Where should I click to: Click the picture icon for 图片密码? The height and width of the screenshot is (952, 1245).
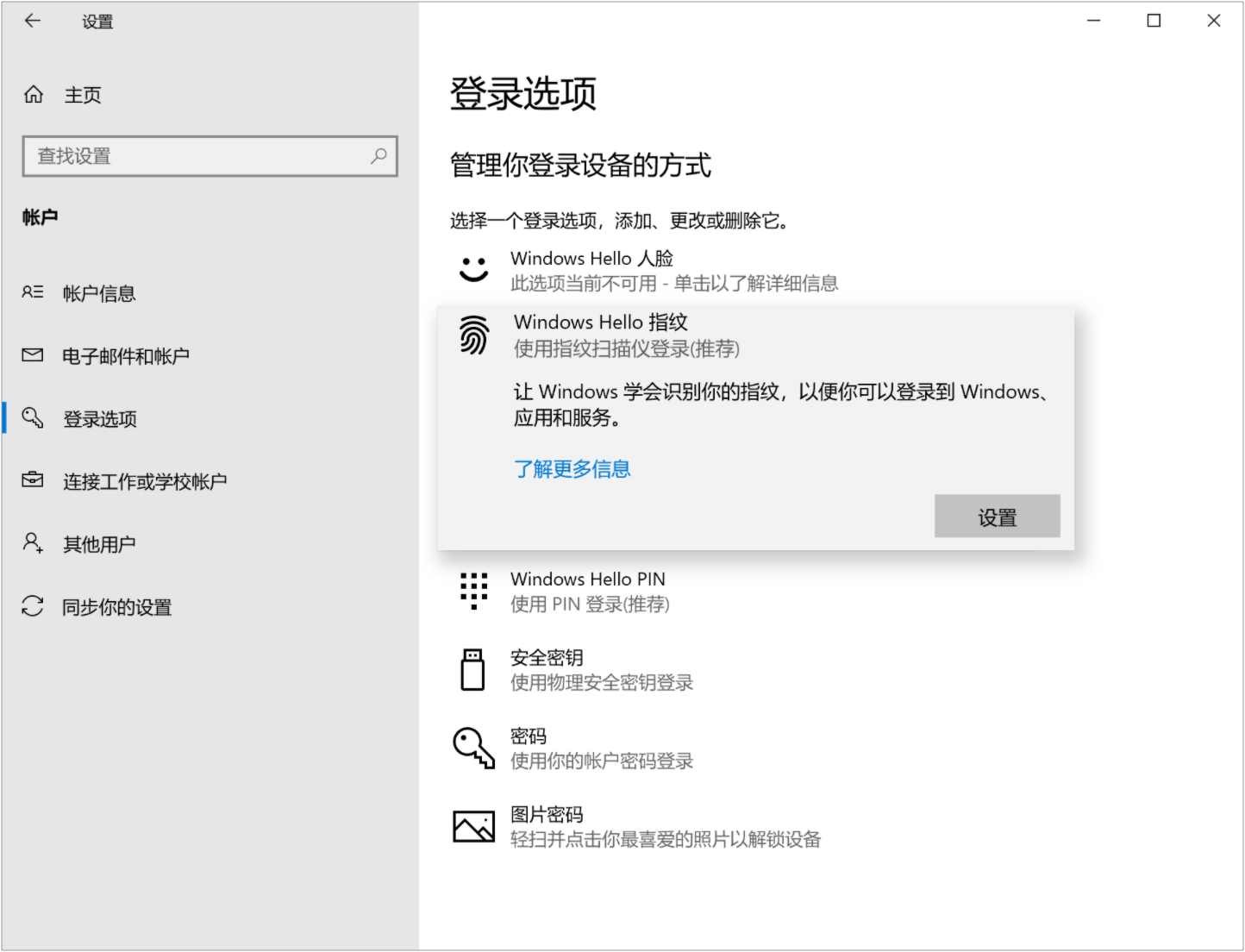(x=474, y=826)
